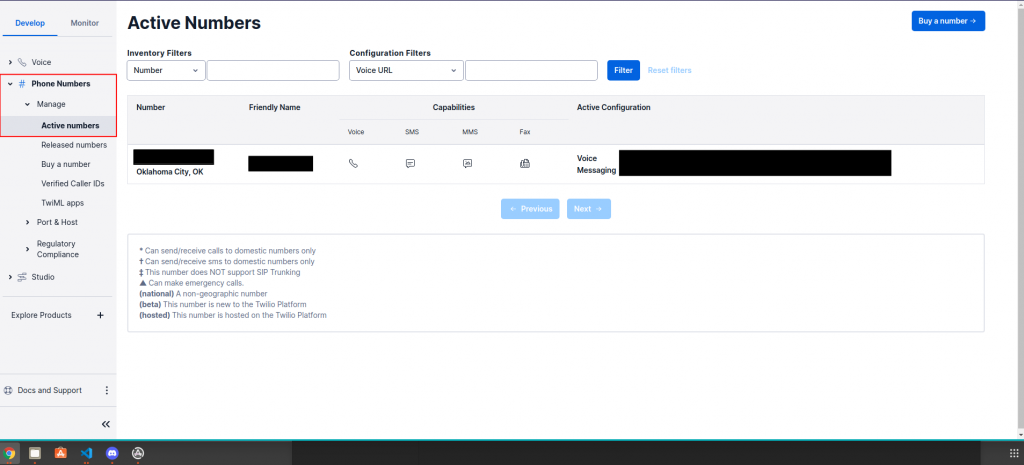The width and height of the screenshot is (1024, 465).
Task: Click the hash icon beside Phone Numbers
Action: tap(22, 84)
